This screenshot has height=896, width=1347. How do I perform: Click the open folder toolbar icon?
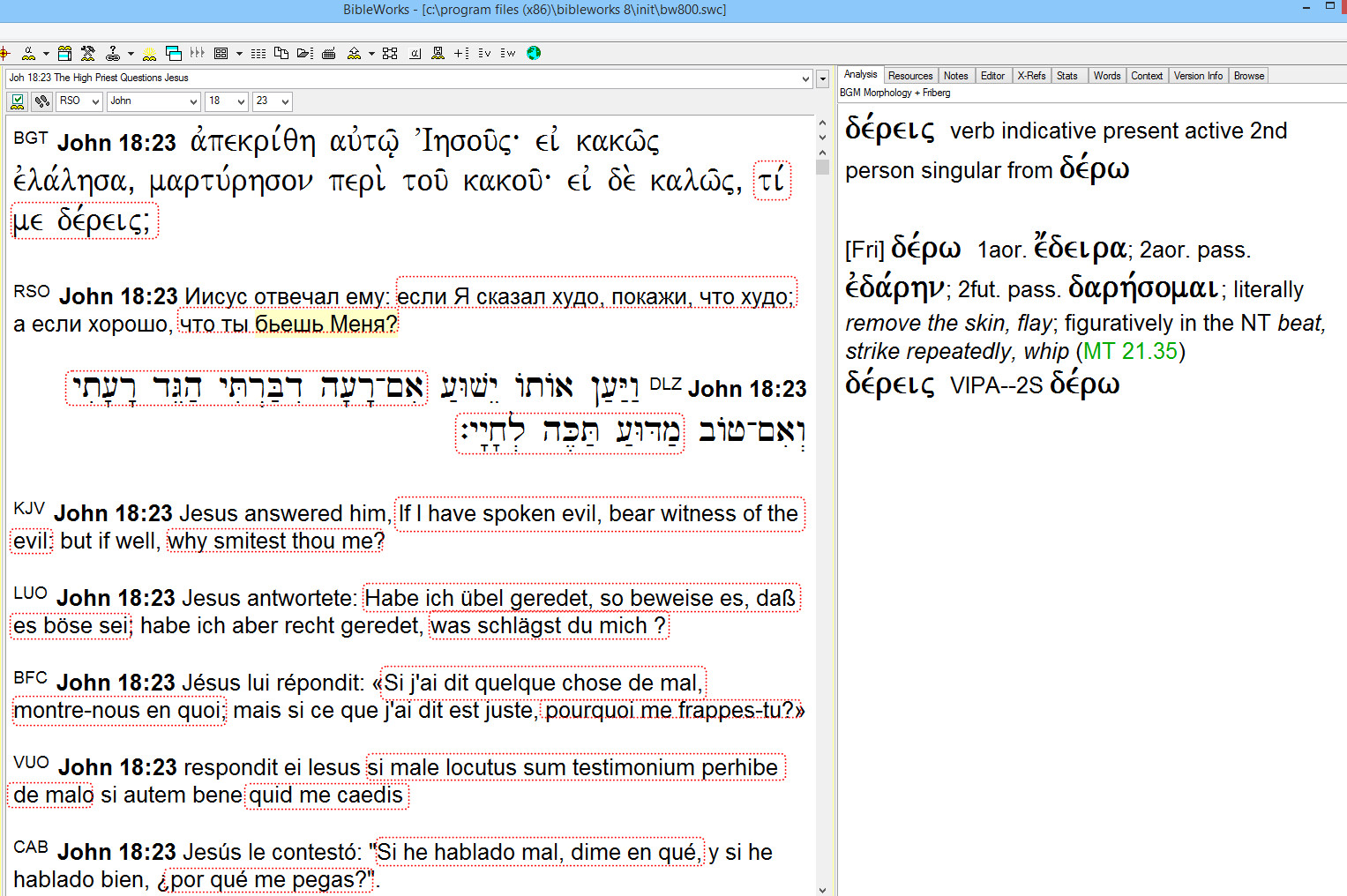tap(305, 53)
